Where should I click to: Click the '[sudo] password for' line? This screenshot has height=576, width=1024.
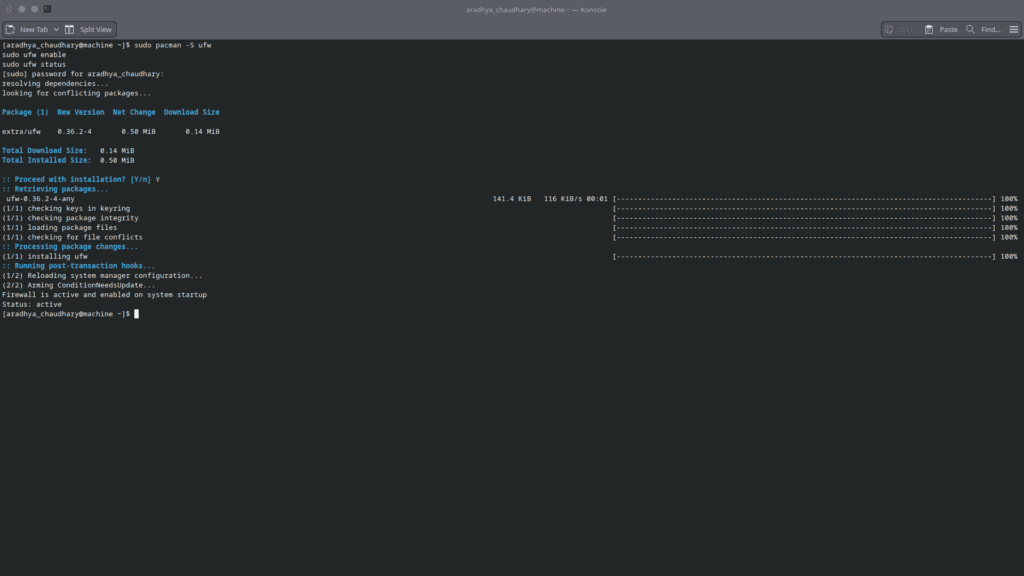(x=83, y=74)
